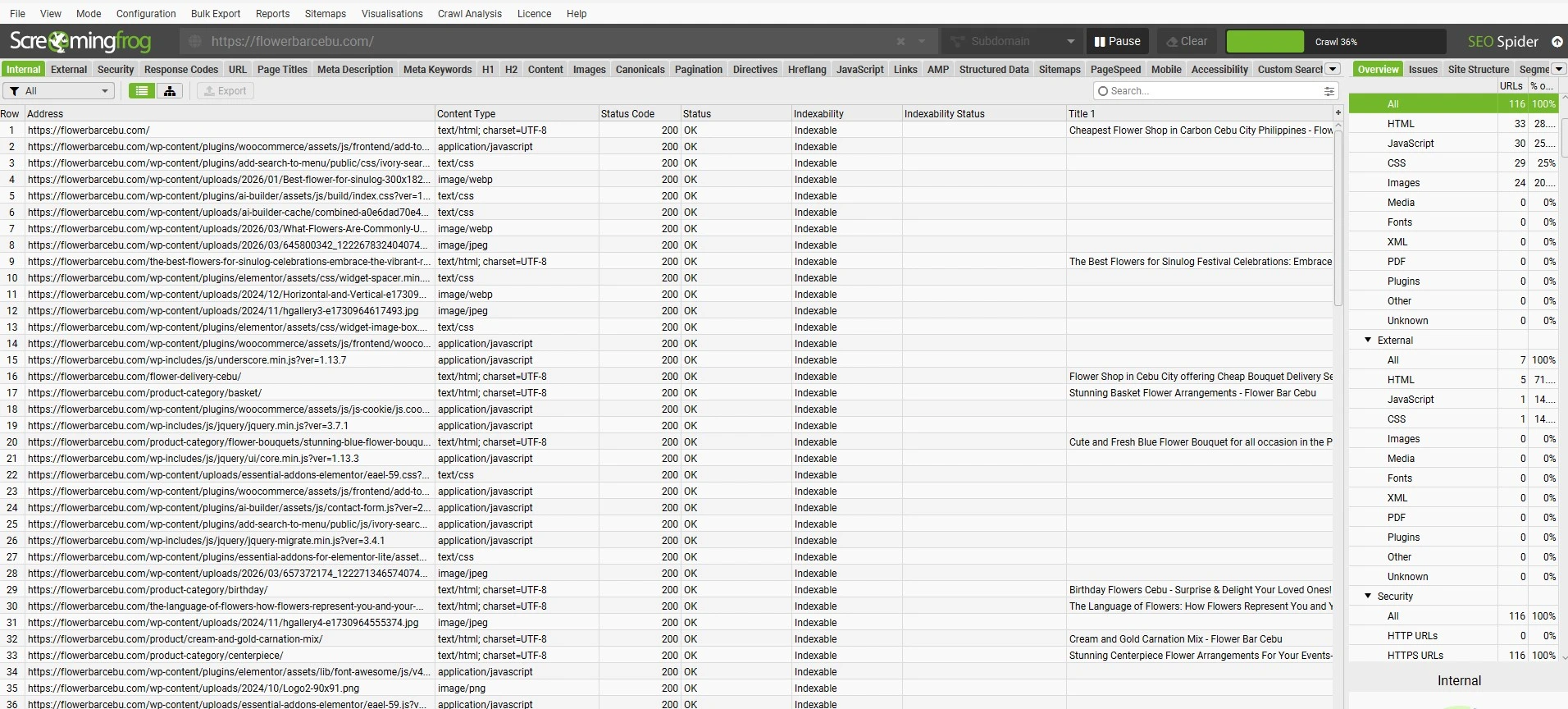Open the Hreflang tab

tap(807, 69)
